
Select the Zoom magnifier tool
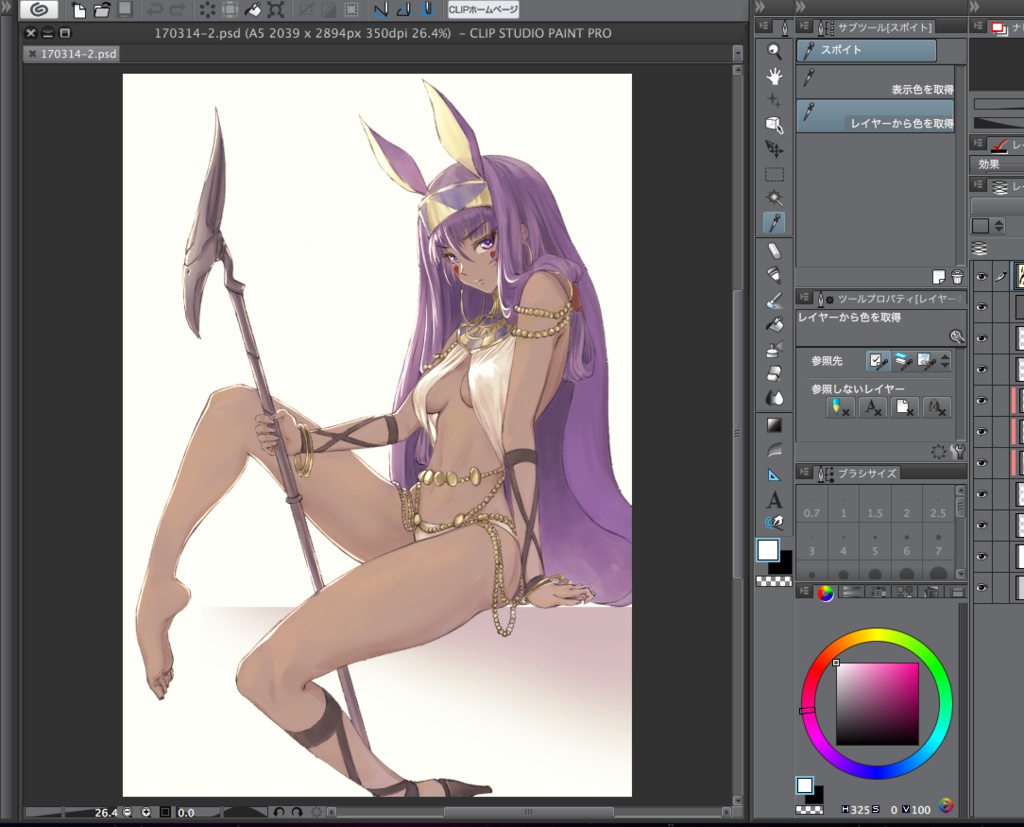pyautogui.click(x=773, y=51)
